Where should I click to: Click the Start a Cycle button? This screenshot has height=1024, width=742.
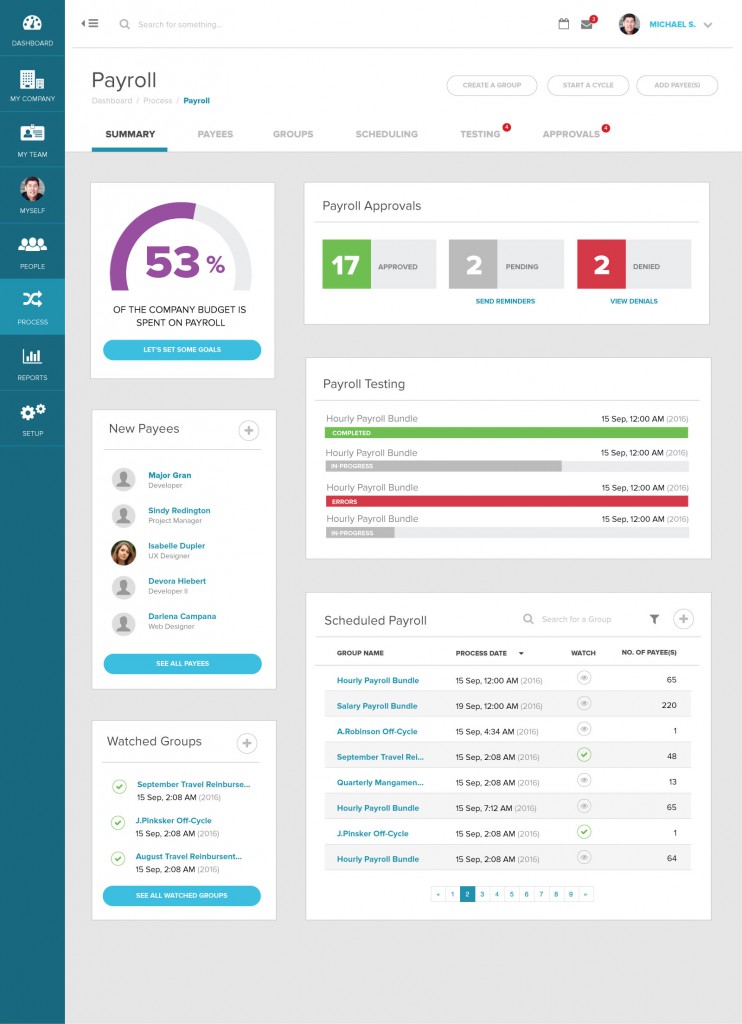[588, 86]
